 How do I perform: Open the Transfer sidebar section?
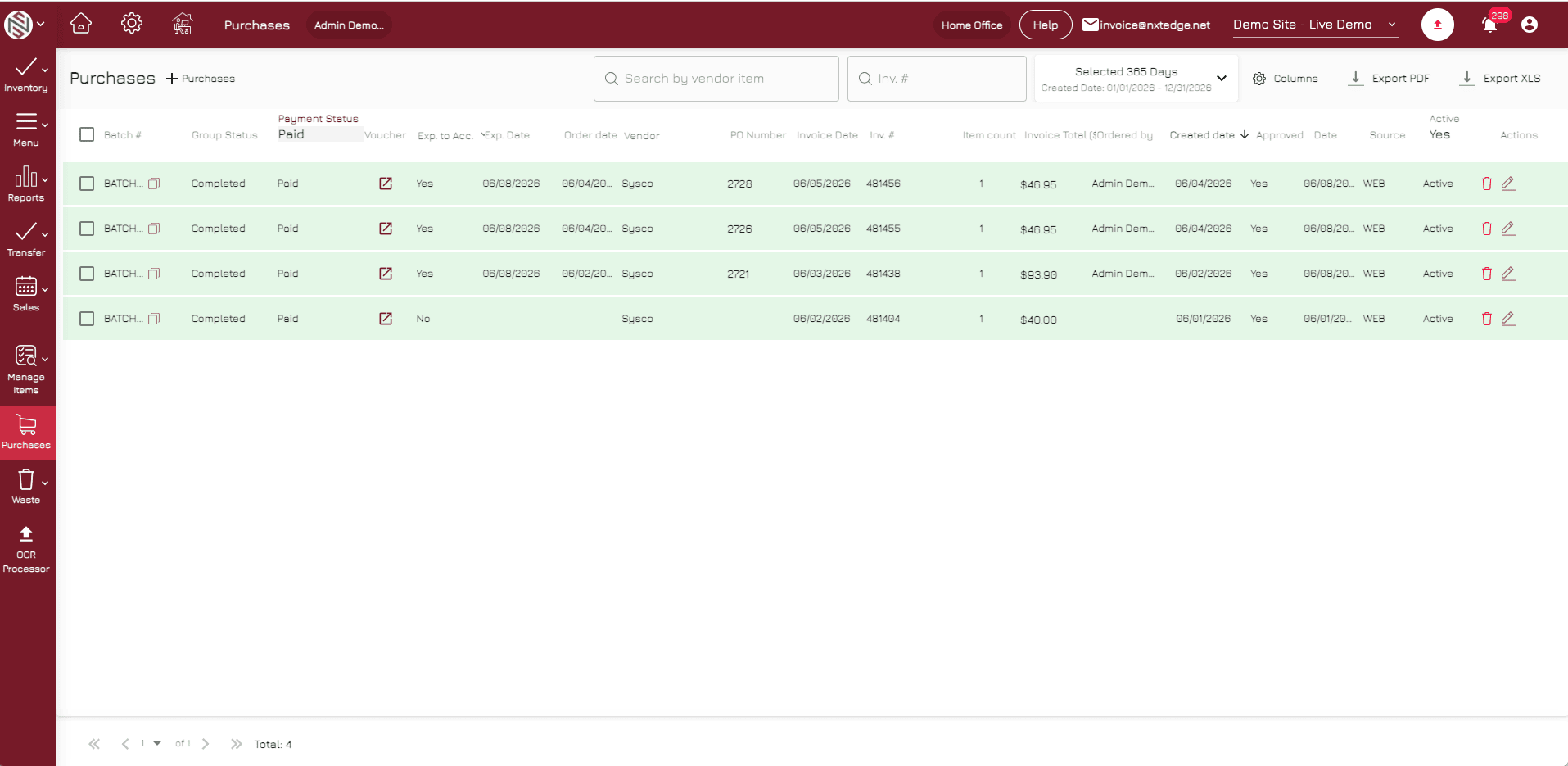26,239
